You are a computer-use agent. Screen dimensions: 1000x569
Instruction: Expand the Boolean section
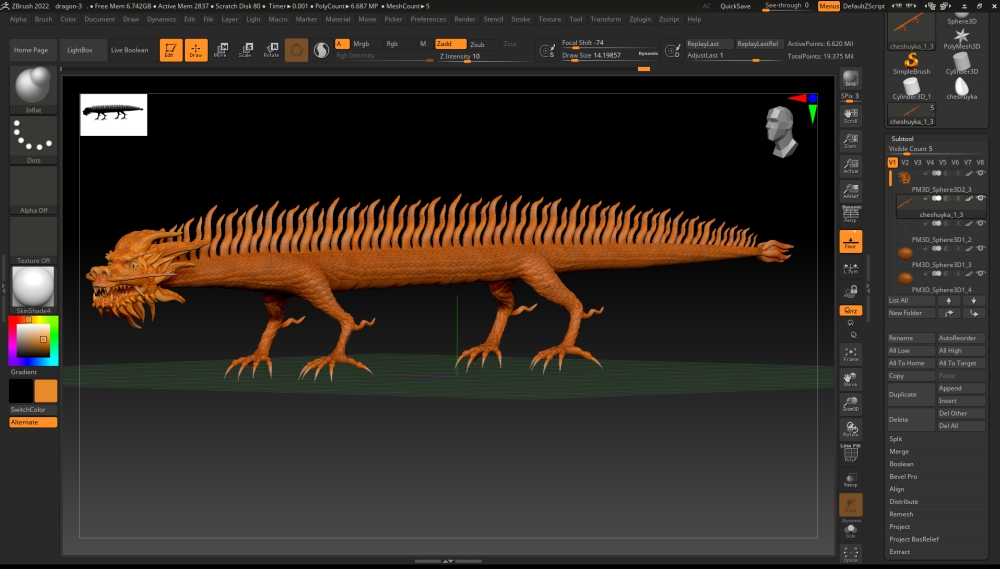(902, 464)
